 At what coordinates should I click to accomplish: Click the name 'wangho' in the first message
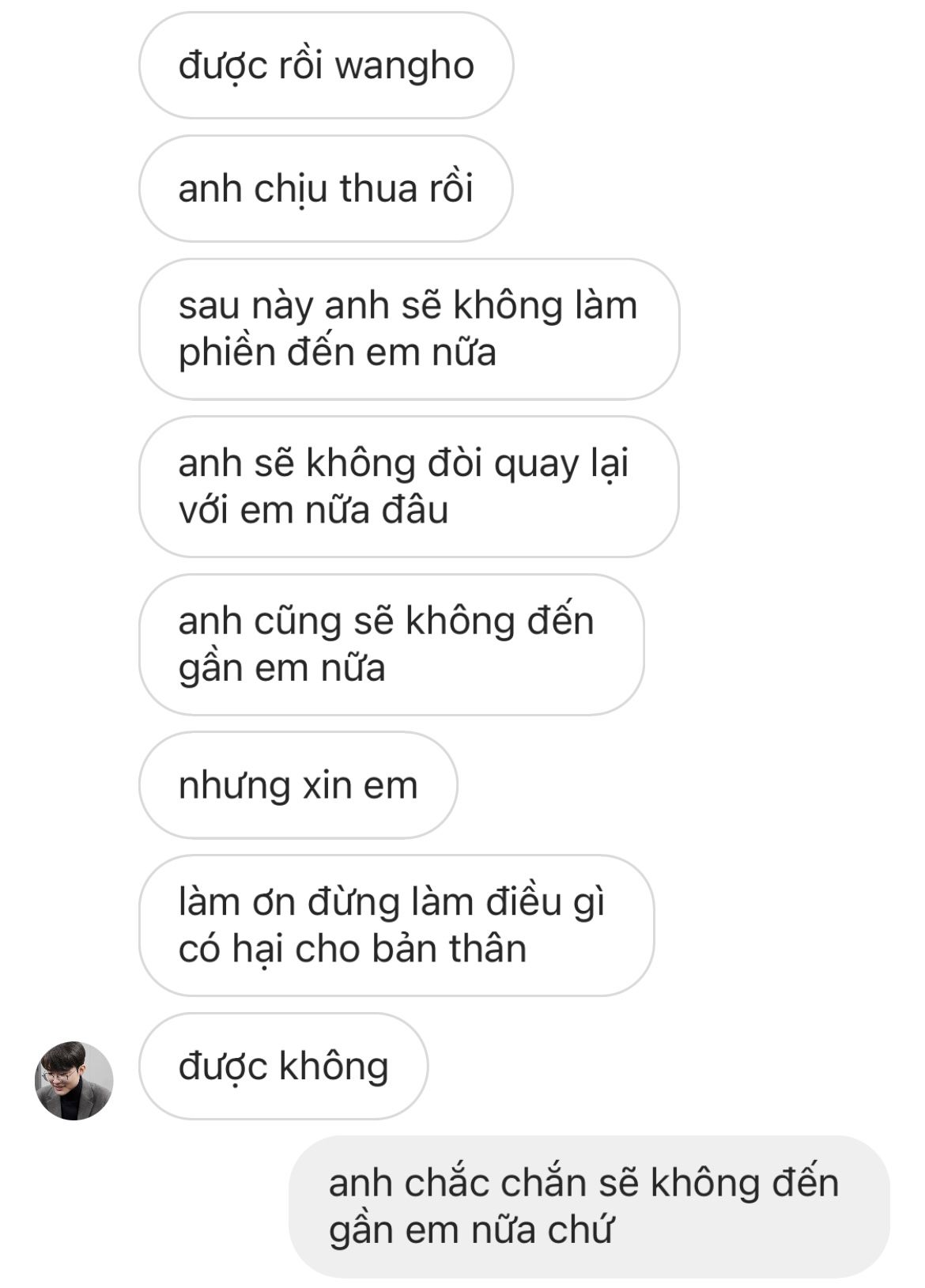pos(404,67)
